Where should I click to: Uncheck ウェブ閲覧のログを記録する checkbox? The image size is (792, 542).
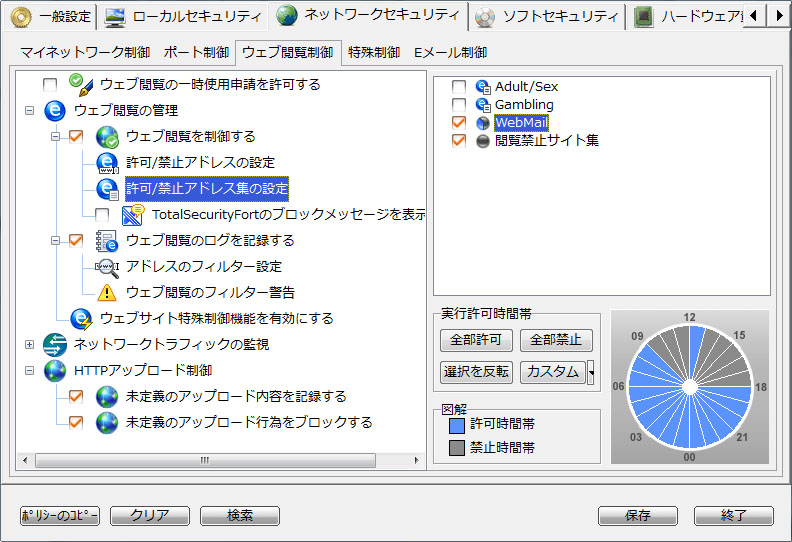76,240
